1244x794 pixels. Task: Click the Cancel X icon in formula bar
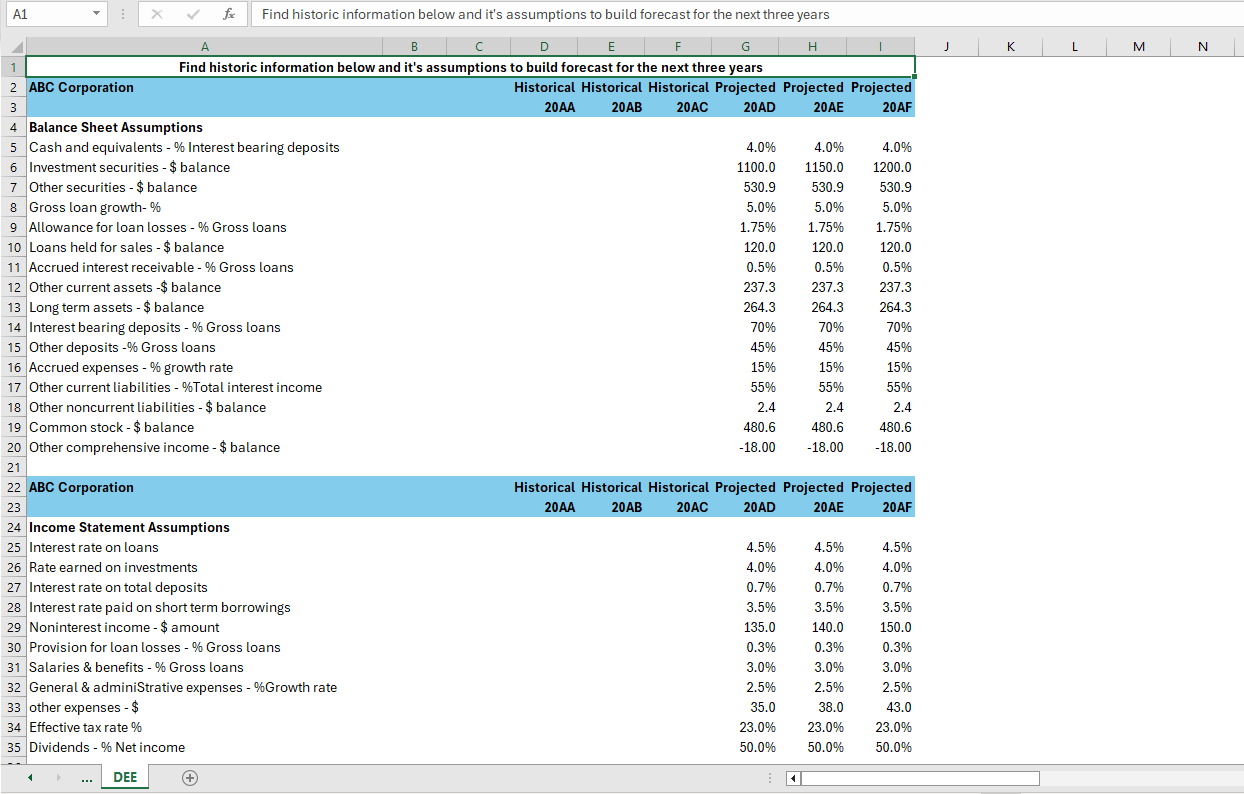(x=157, y=14)
